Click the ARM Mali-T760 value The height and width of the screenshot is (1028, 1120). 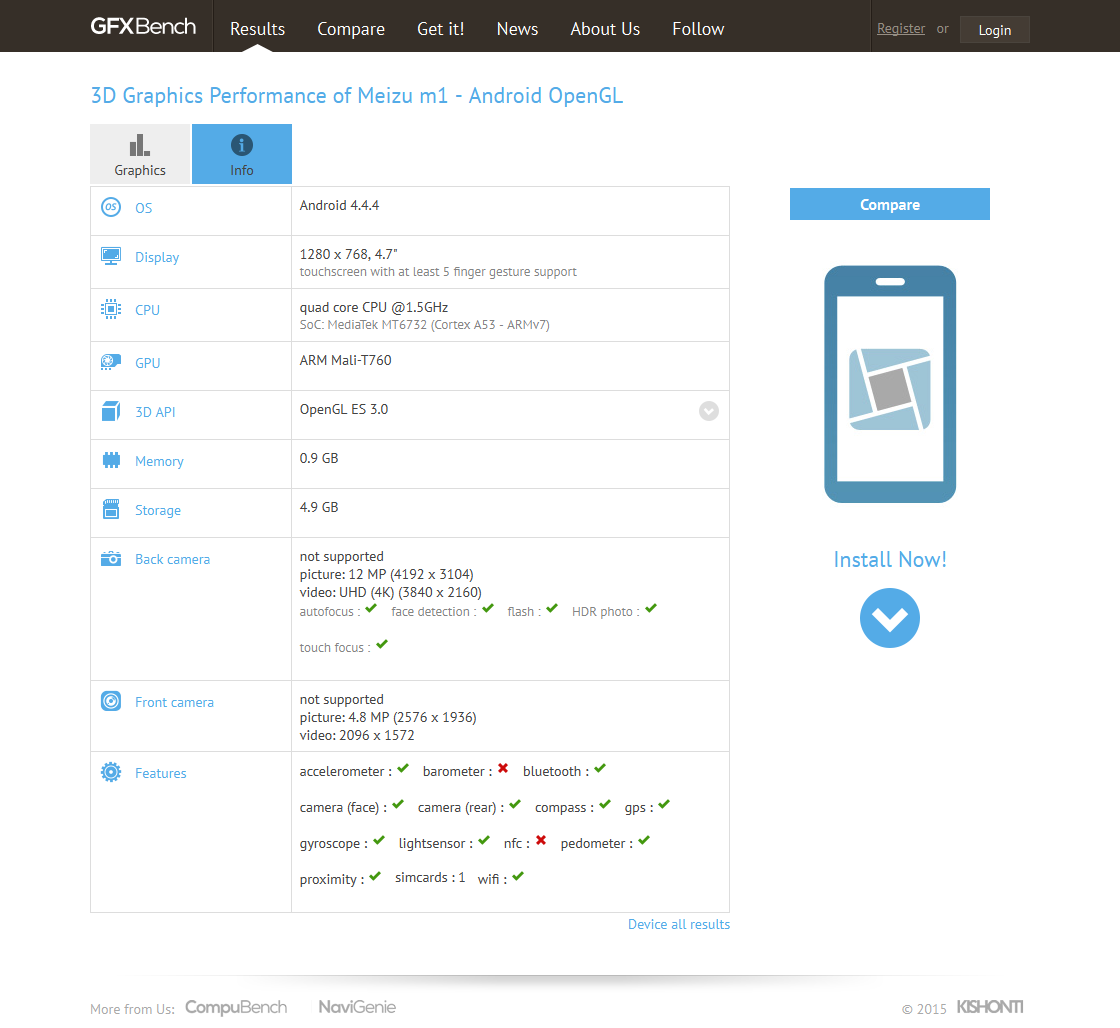346,360
